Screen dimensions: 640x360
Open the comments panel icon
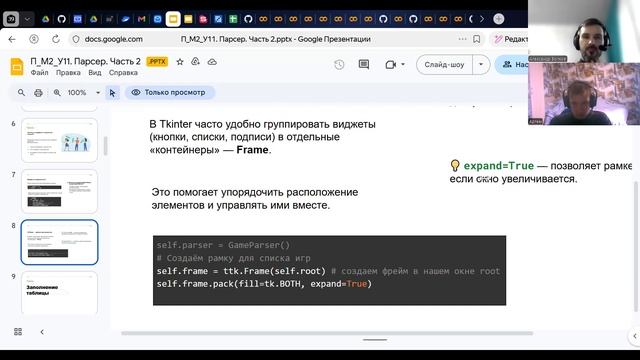click(x=364, y=64)
